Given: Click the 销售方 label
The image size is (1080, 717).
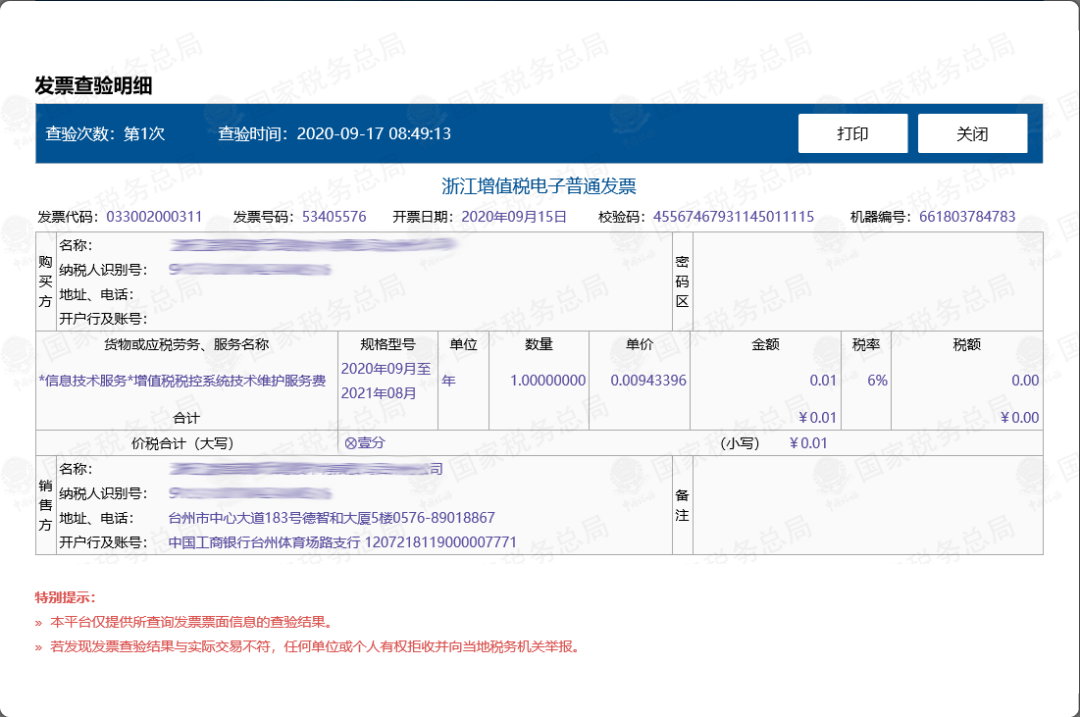Looking at the screenshot, I should 45,505.
